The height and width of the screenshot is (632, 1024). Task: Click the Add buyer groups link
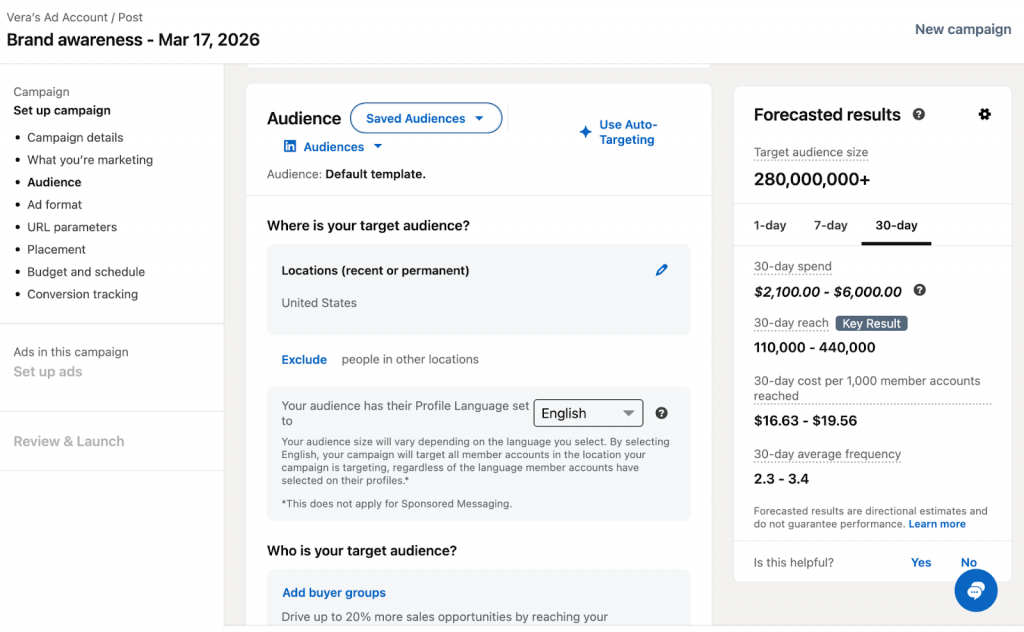(334, 593)
